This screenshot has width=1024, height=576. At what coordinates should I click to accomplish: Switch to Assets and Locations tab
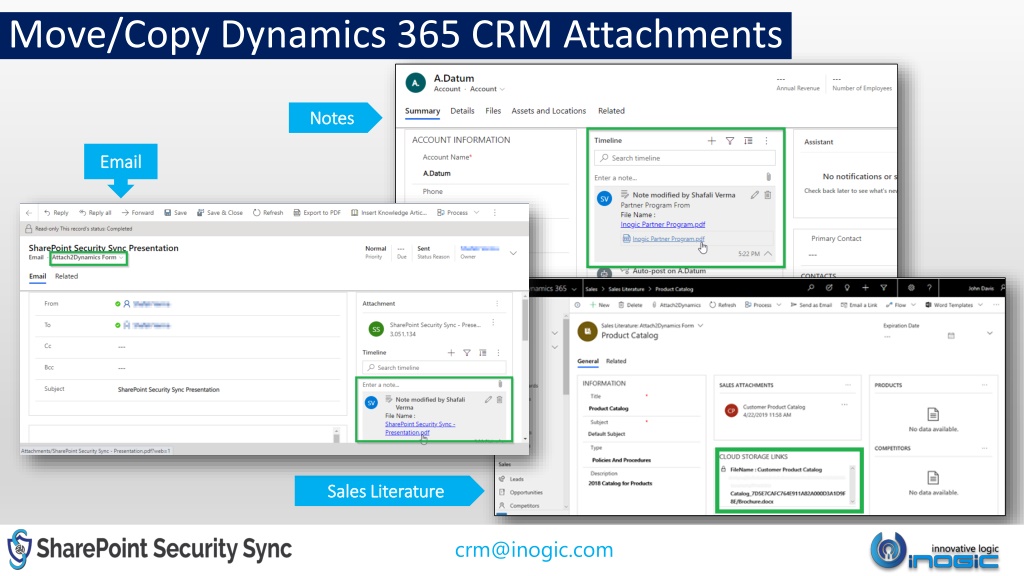[x=549, y=111]
